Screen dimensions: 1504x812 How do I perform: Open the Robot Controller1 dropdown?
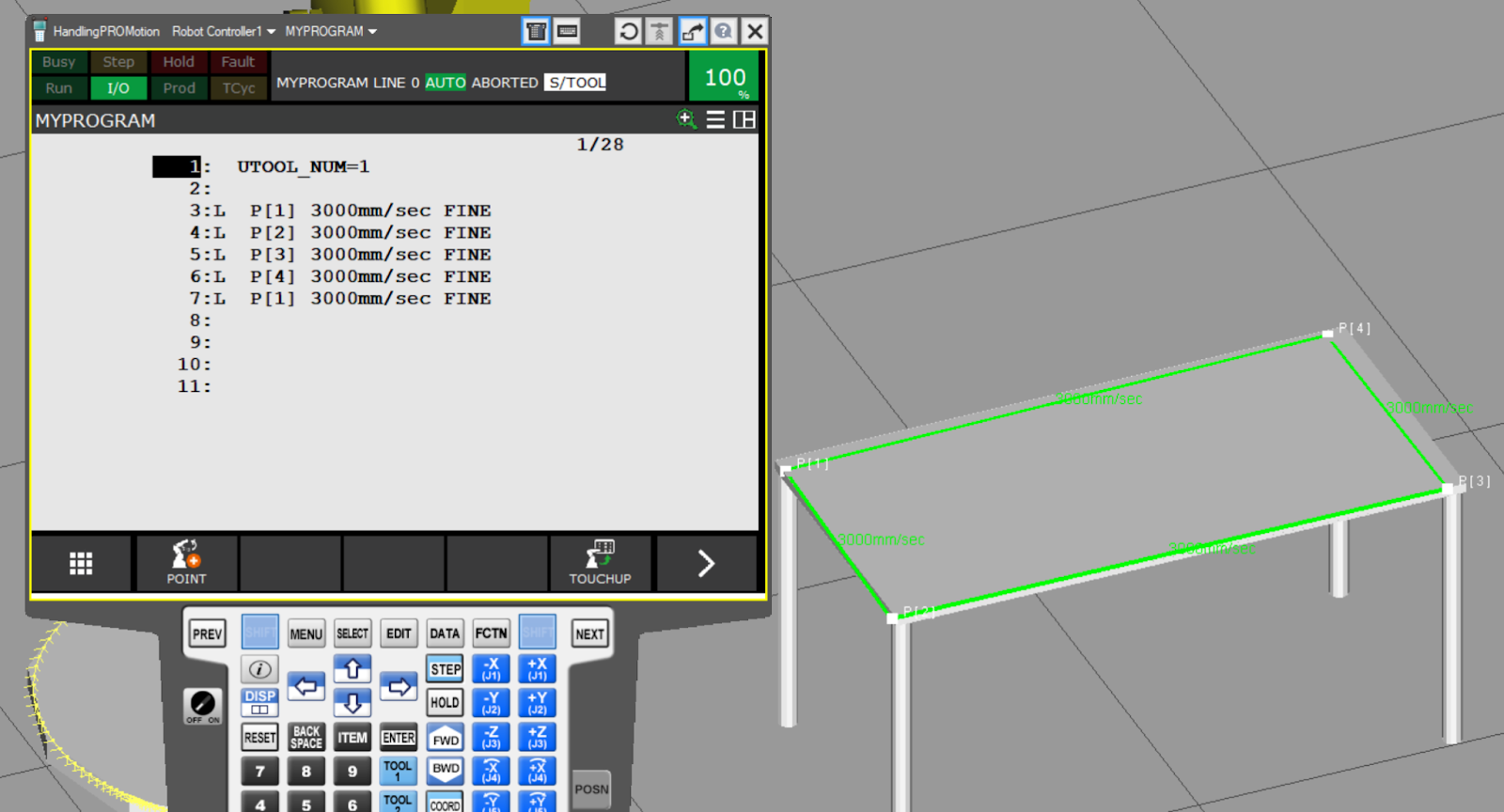pos(224,31)
